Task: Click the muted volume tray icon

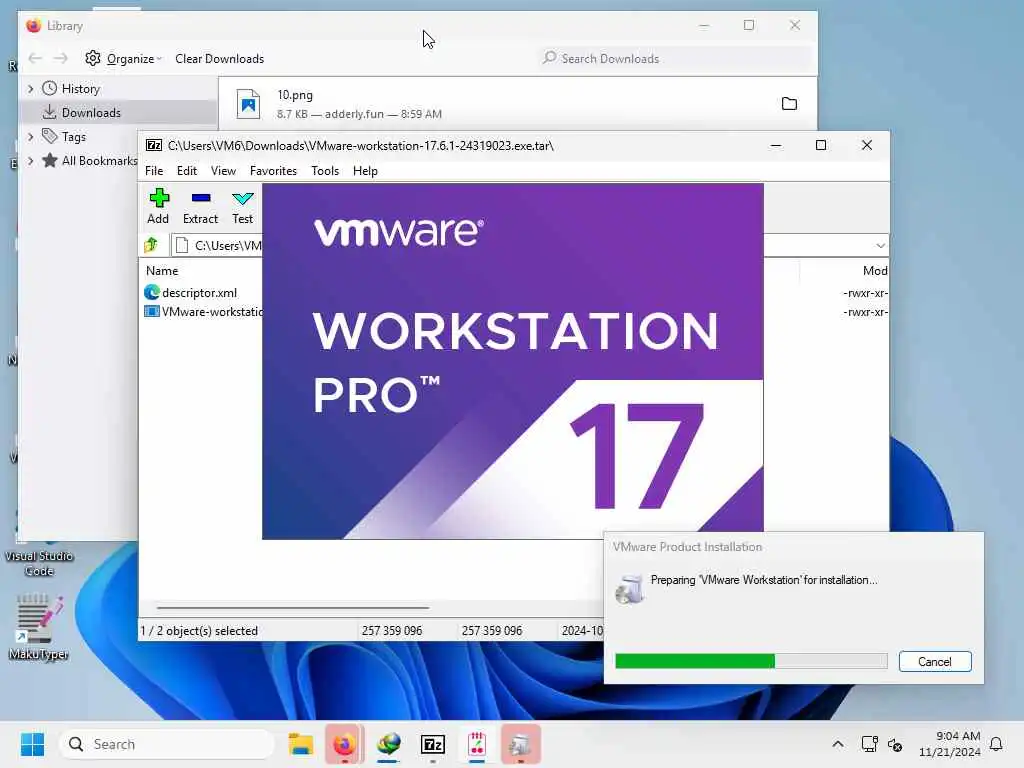Action: pos(895,744)
